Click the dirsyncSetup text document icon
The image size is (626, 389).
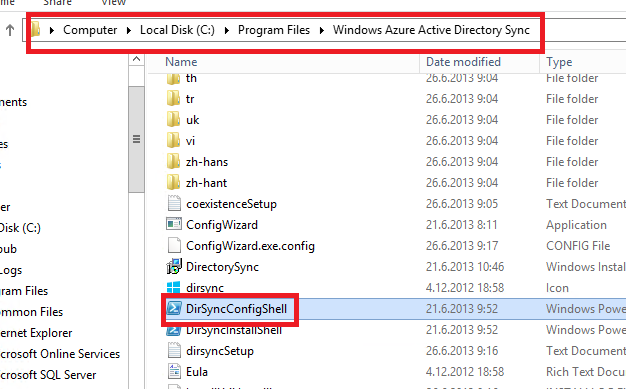[174, 351]
